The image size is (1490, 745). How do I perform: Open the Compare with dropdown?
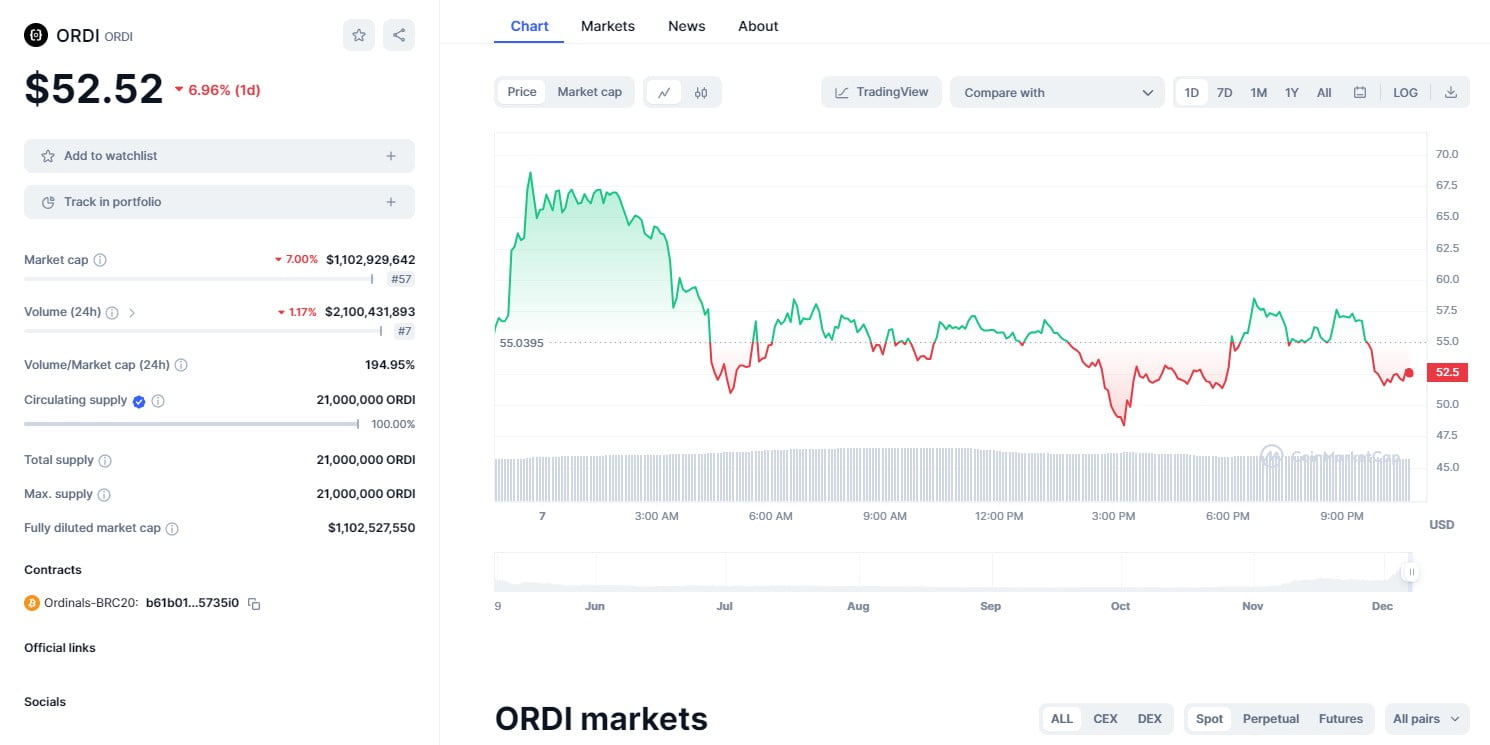tap(1058, 92)
